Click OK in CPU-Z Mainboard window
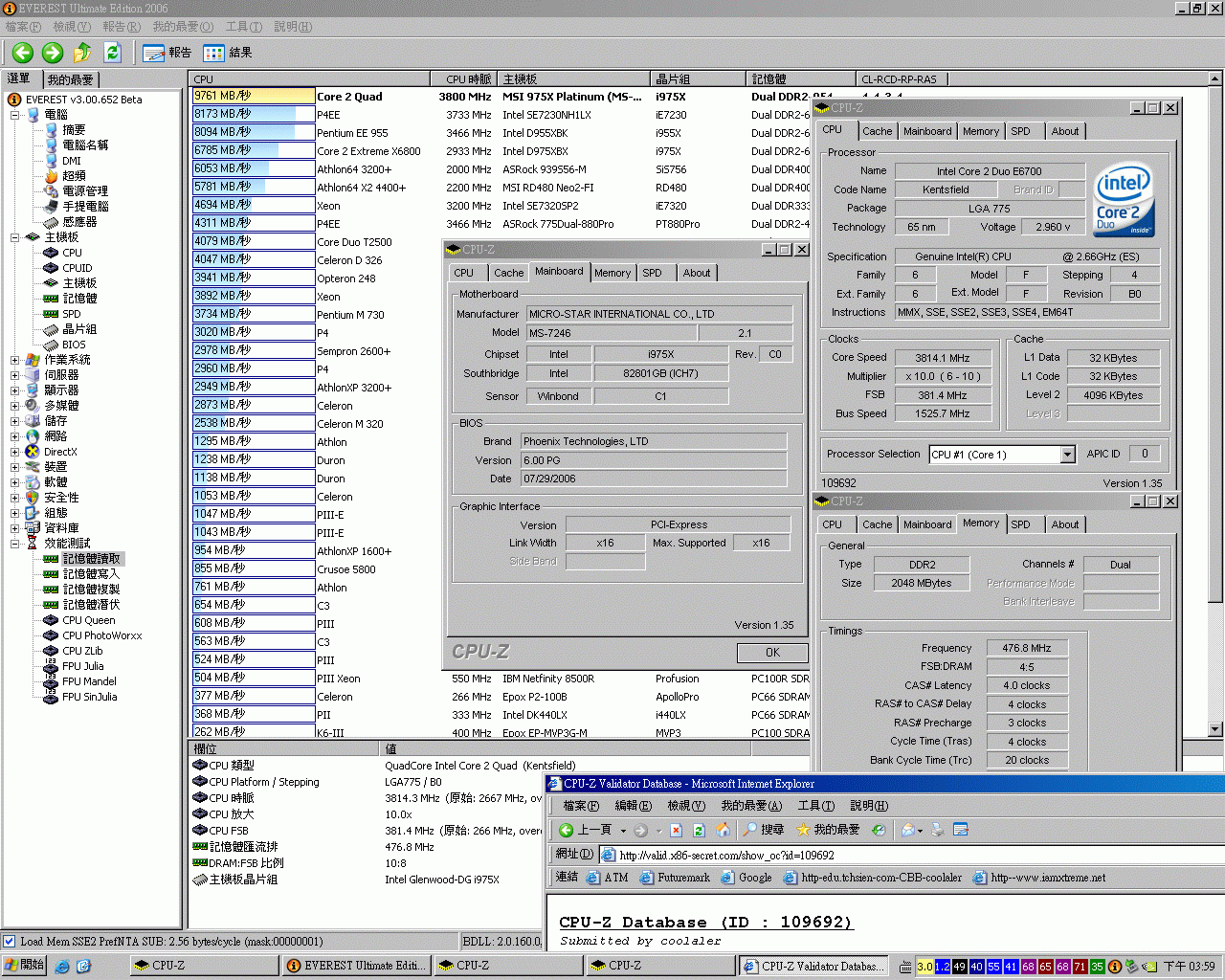This screenshot has height=980, width=1225. pos(772,653)
